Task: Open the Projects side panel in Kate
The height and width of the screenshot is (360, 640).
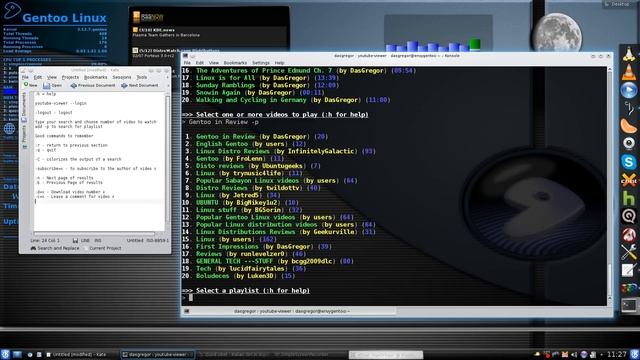Action: pos(24,137)
